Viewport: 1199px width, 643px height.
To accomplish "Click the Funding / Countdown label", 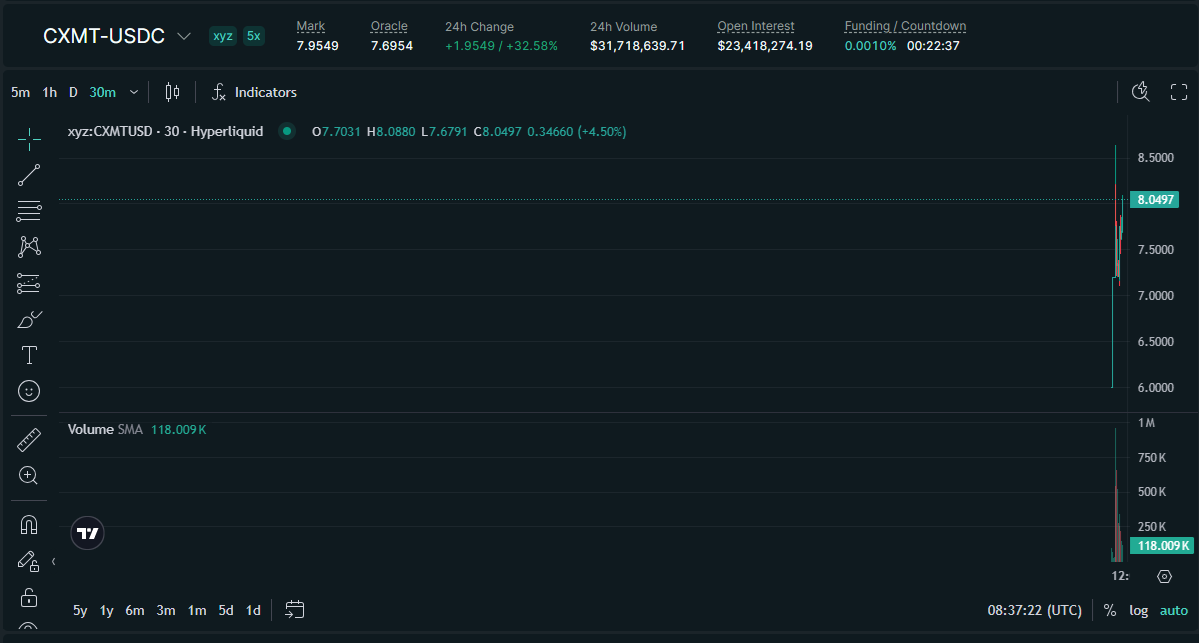I will (x=905, y=26).
